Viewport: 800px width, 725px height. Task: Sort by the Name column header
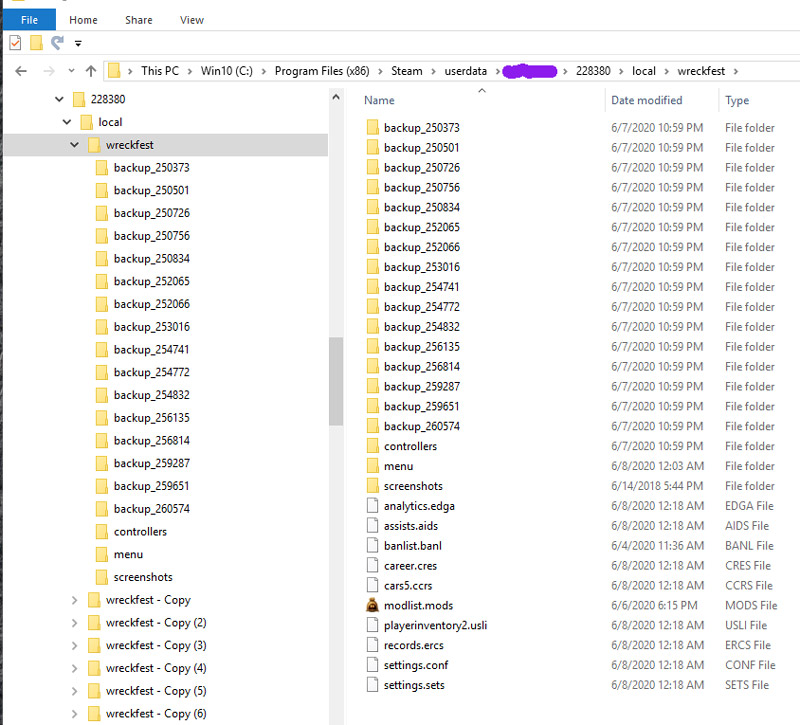click(379, 100)
